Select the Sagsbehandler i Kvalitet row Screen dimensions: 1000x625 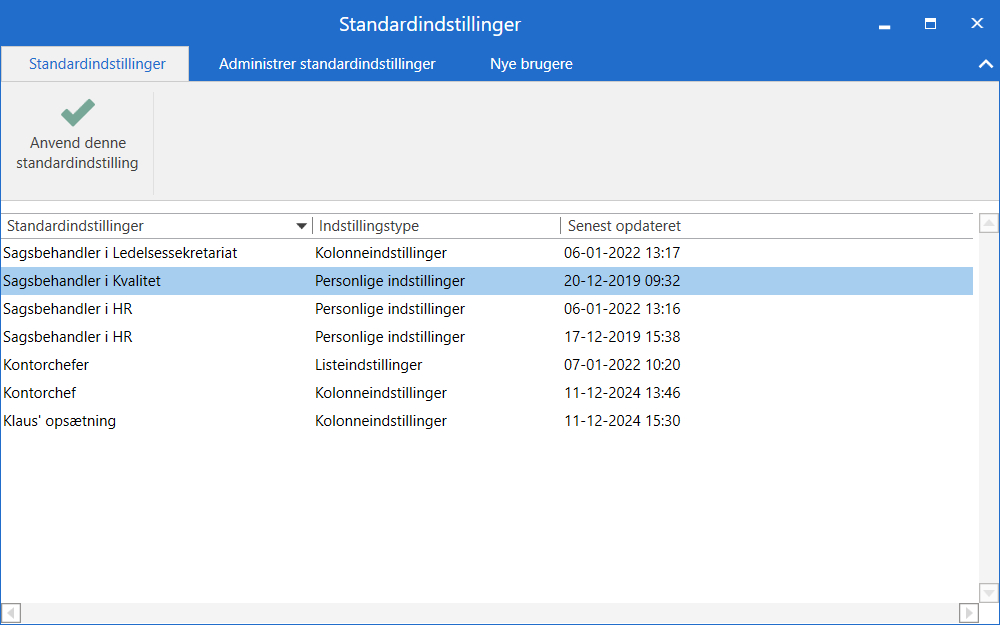82,281
